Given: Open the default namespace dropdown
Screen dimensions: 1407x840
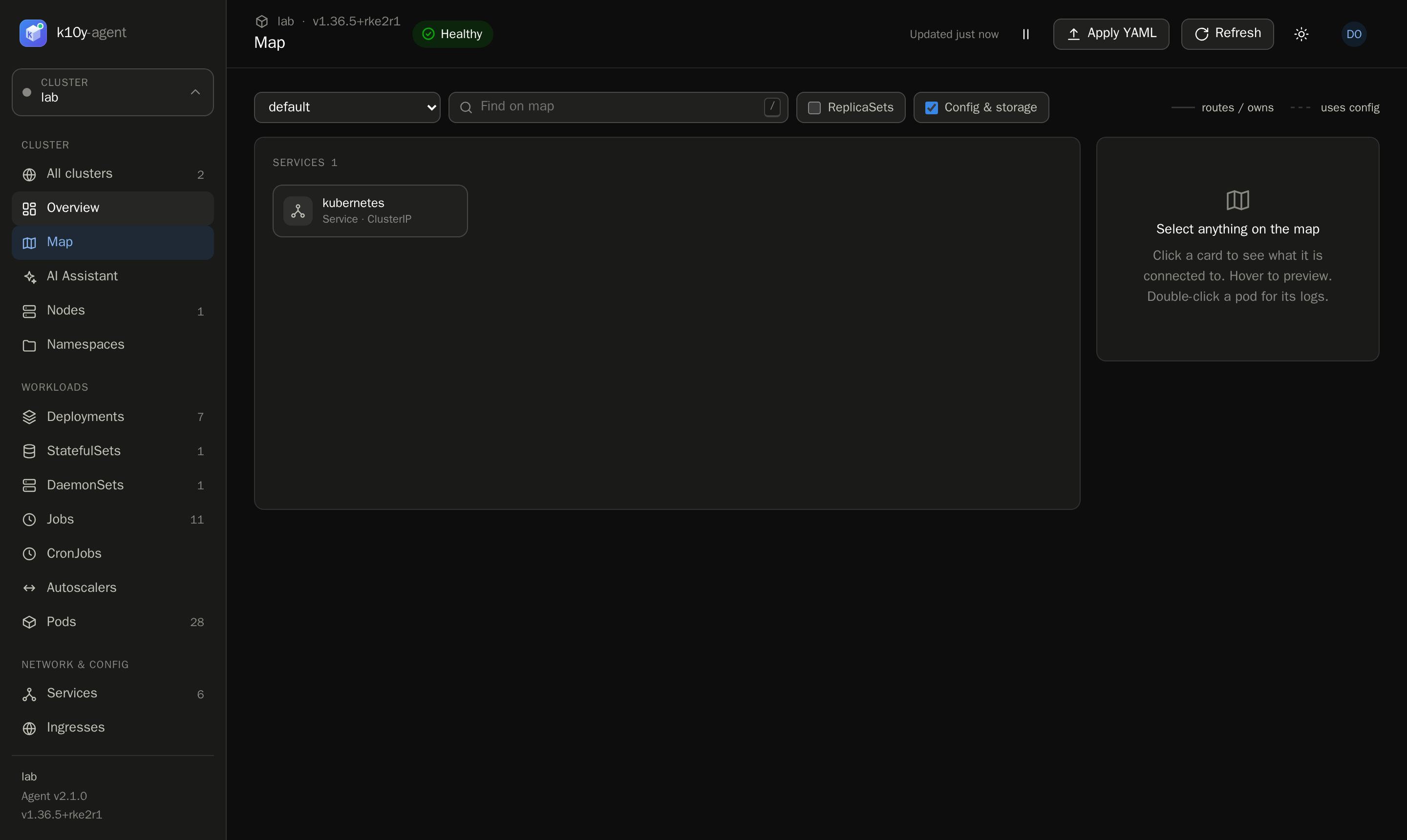Looking at the screenshot, I should tap(347, 107).
